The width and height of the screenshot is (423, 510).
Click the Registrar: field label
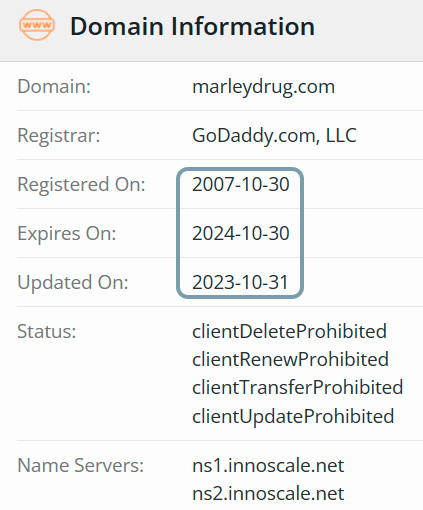click(x=59, y=136)
